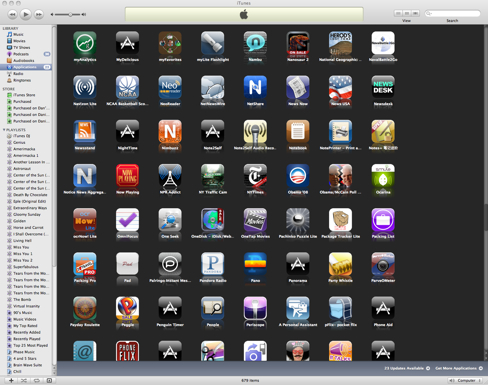Select the Ocarina app icon
The width and height of the screenshot is (488, 385).
tap(383, 176)
